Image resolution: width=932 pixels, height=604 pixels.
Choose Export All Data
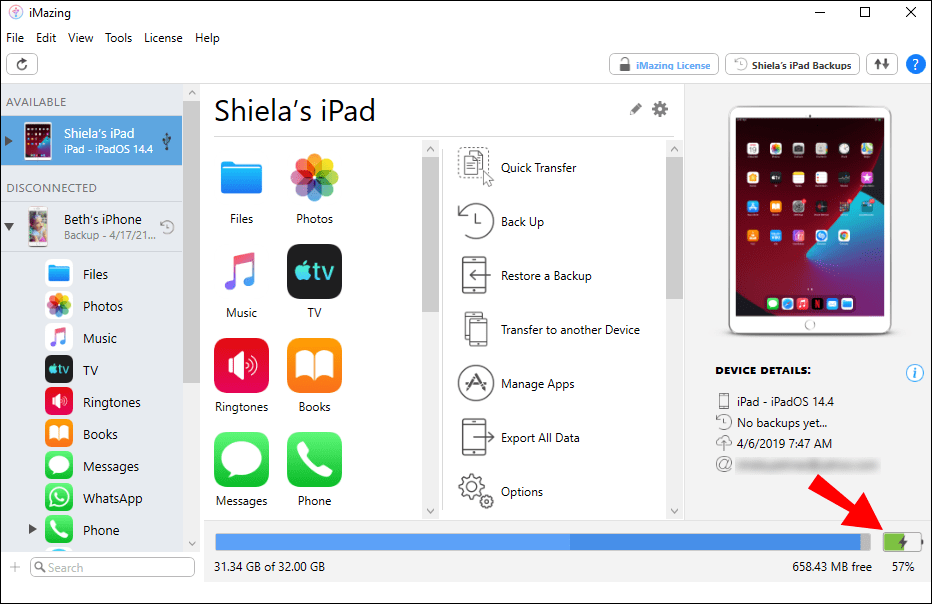point(518,438)
